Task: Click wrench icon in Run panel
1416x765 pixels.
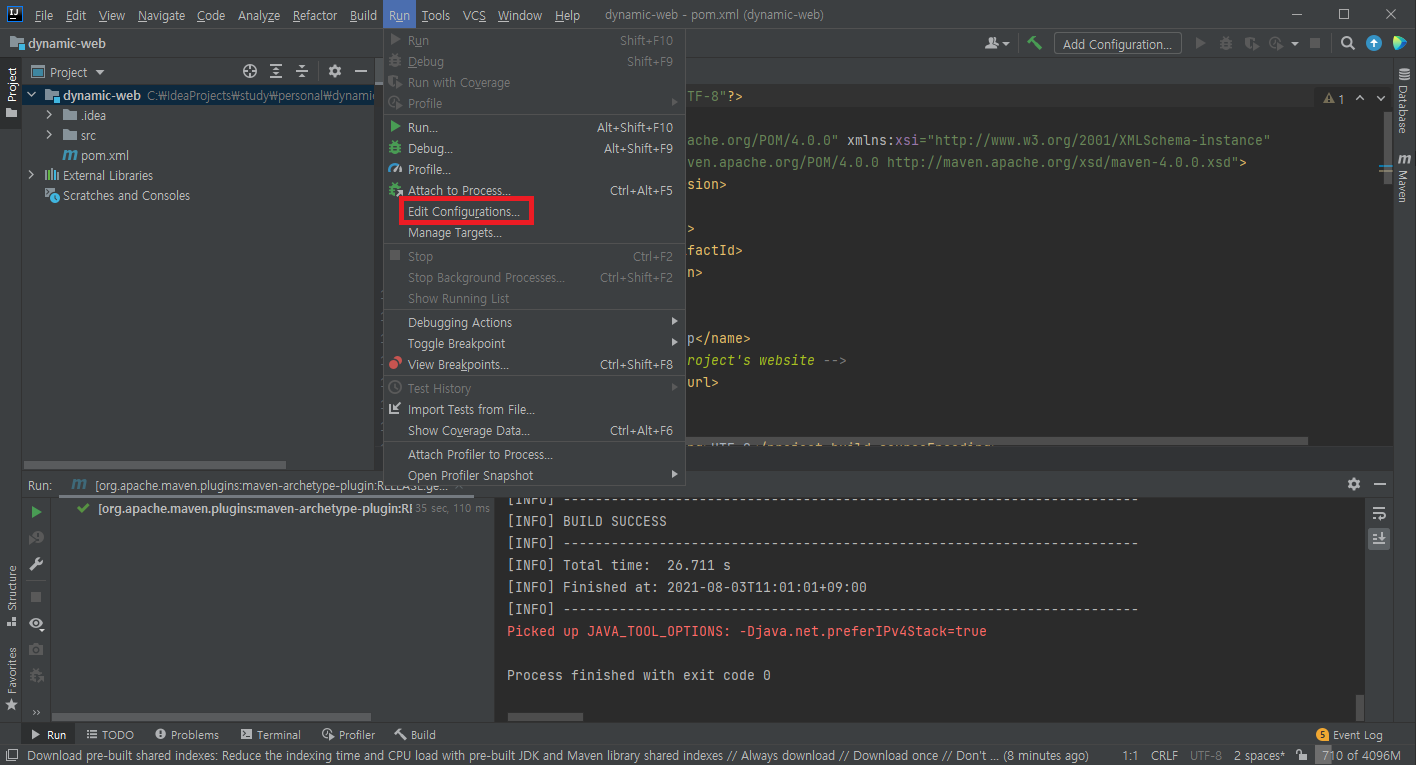Action: [x=36, y=564]
